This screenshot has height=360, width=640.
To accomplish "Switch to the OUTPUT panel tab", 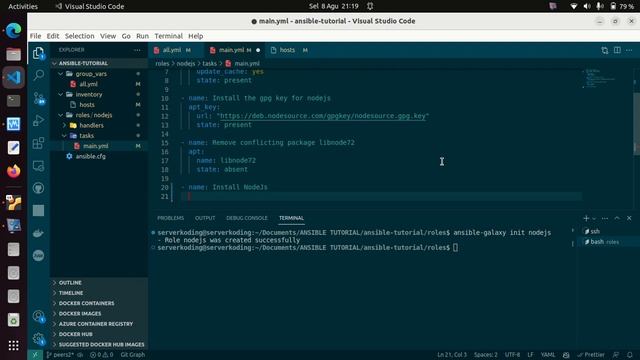I will click(x=205, y=218).
